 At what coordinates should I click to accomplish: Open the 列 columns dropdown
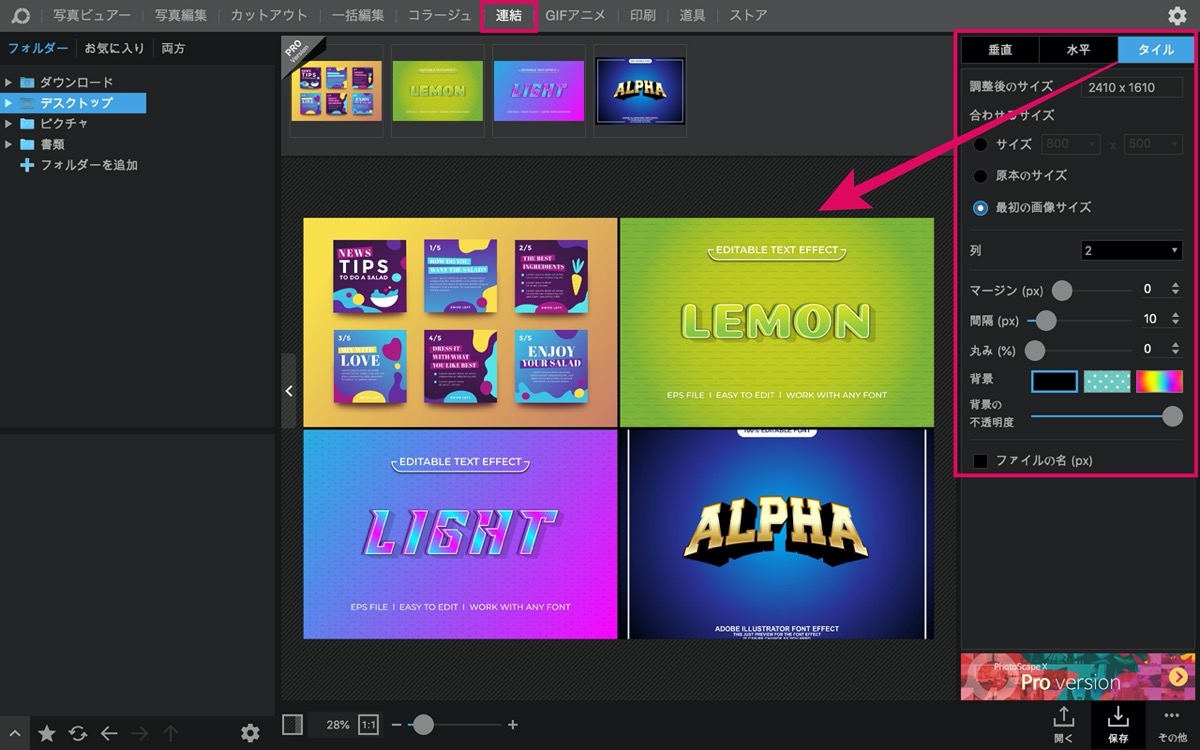1132,250
